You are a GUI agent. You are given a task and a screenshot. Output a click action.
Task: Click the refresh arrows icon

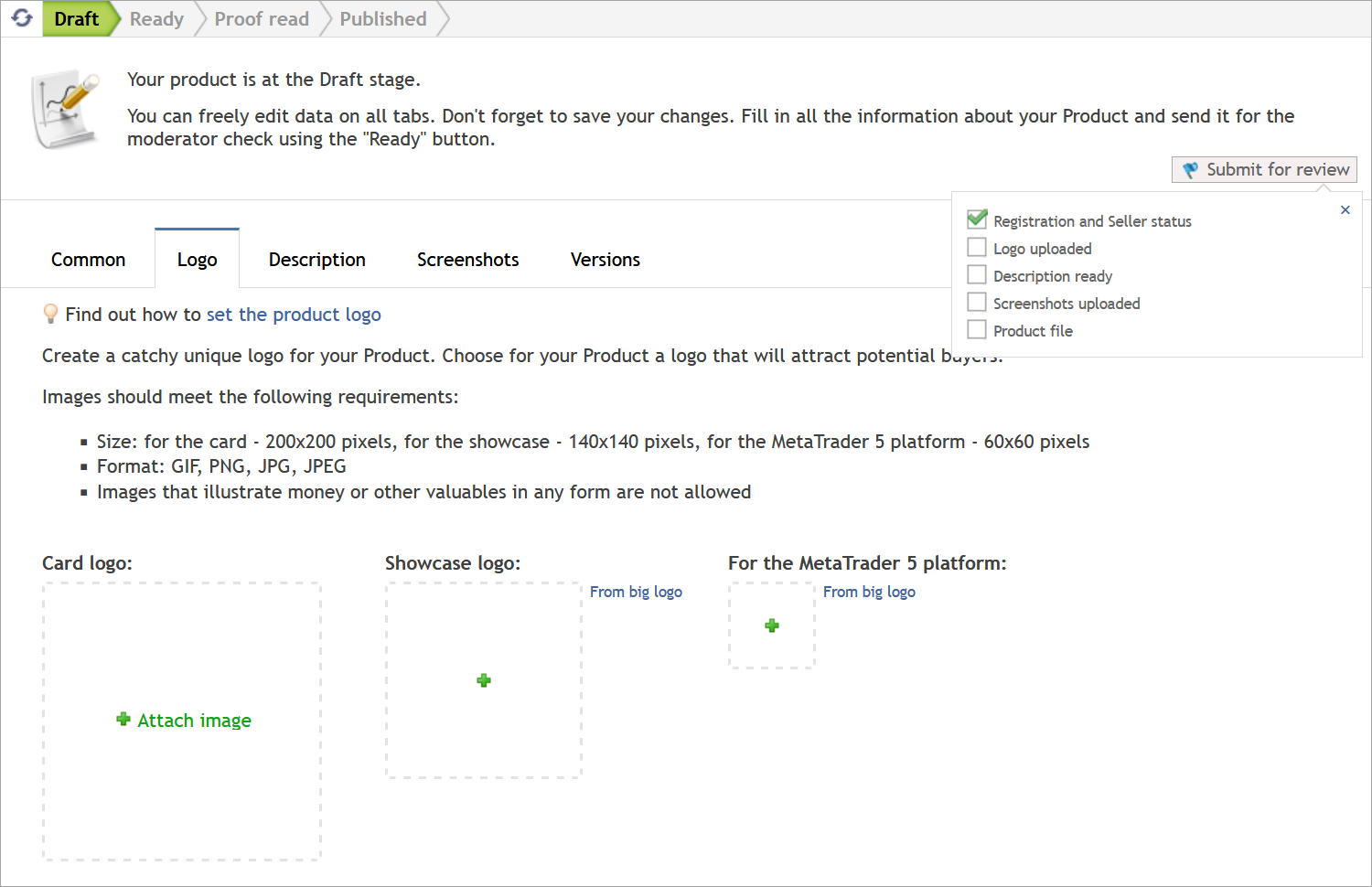[22, 18]
